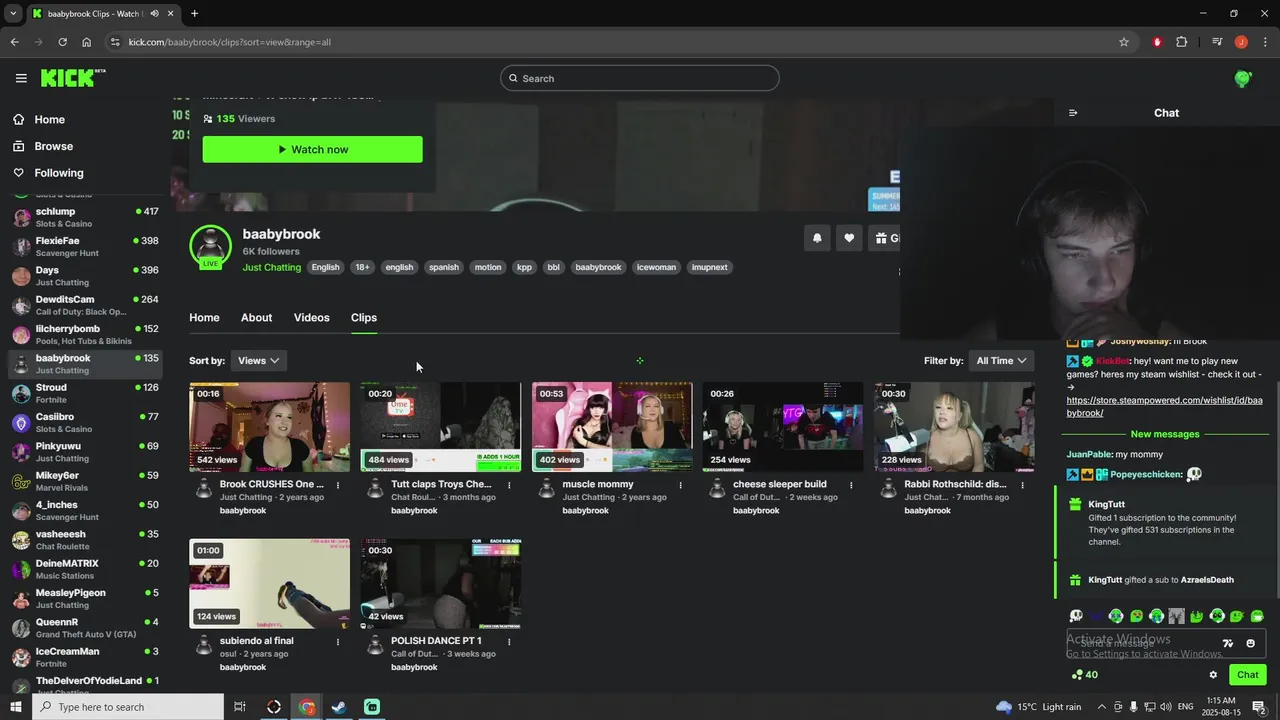1280x720 pixels.
Task: Open the hamburger sidebar menu
Action: [21, 78]
